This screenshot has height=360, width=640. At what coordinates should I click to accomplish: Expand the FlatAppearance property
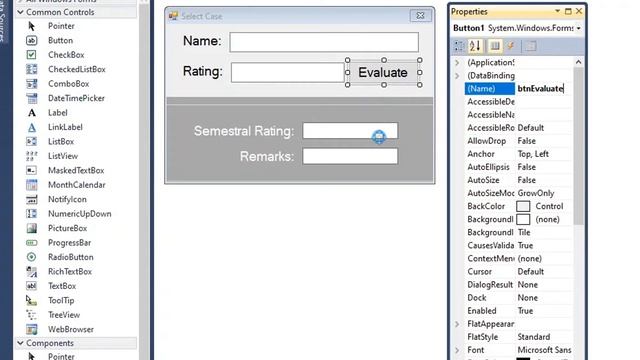(x=458, y=324)
